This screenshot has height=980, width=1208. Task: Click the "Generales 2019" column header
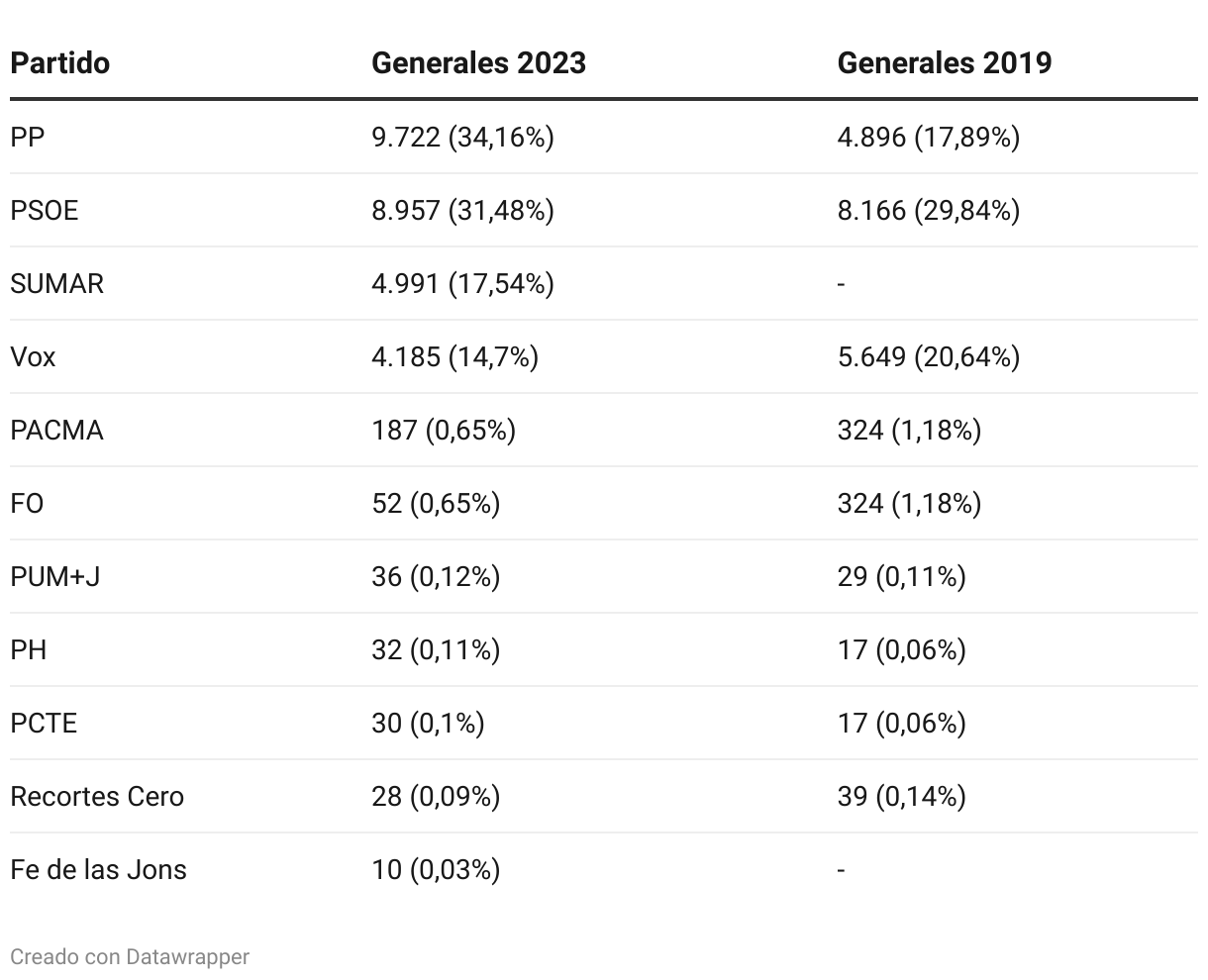[944, 63]
